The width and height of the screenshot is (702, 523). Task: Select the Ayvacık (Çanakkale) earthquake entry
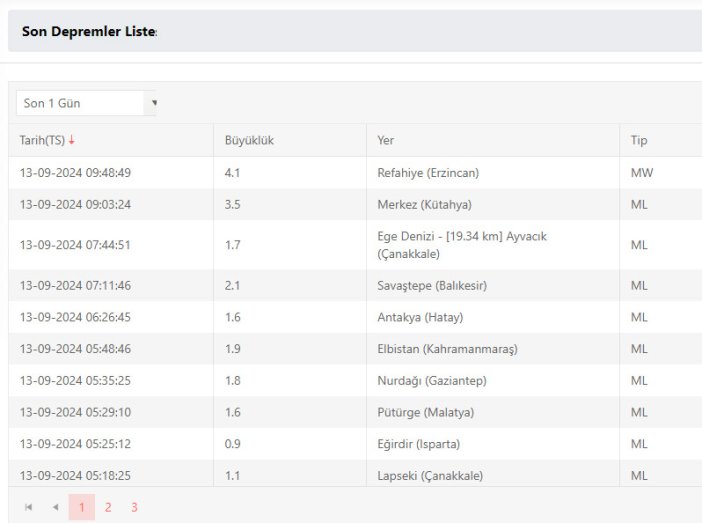[x=462, y=245]
